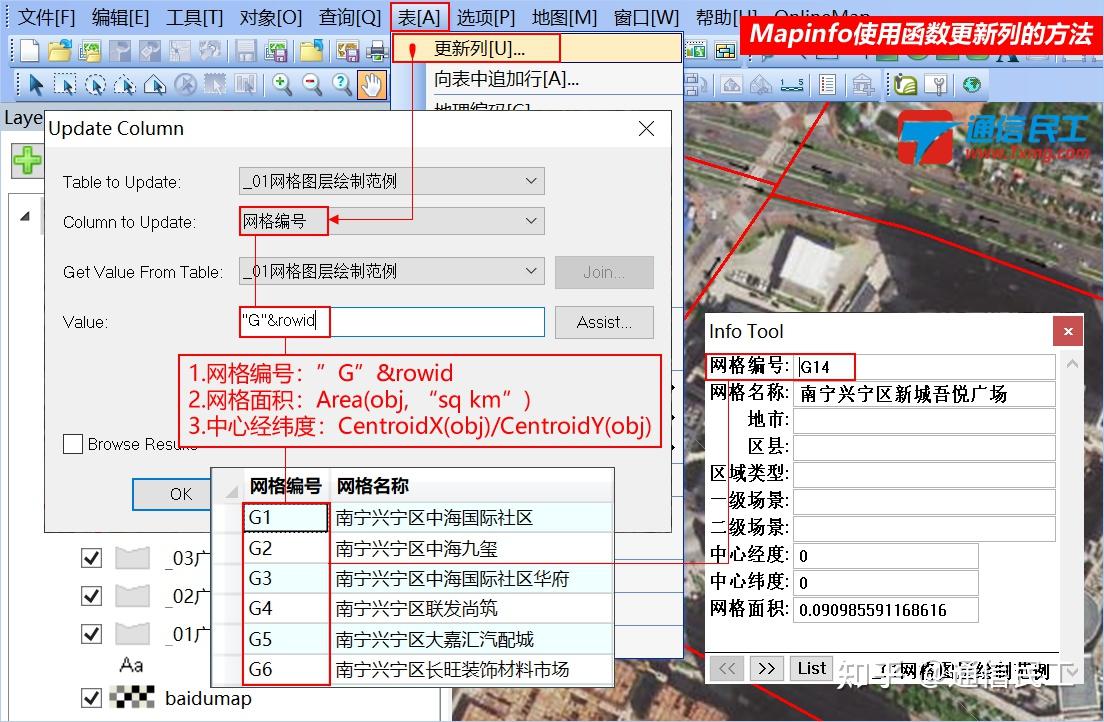
Task: Click the >> next record button
Action: 767,668
